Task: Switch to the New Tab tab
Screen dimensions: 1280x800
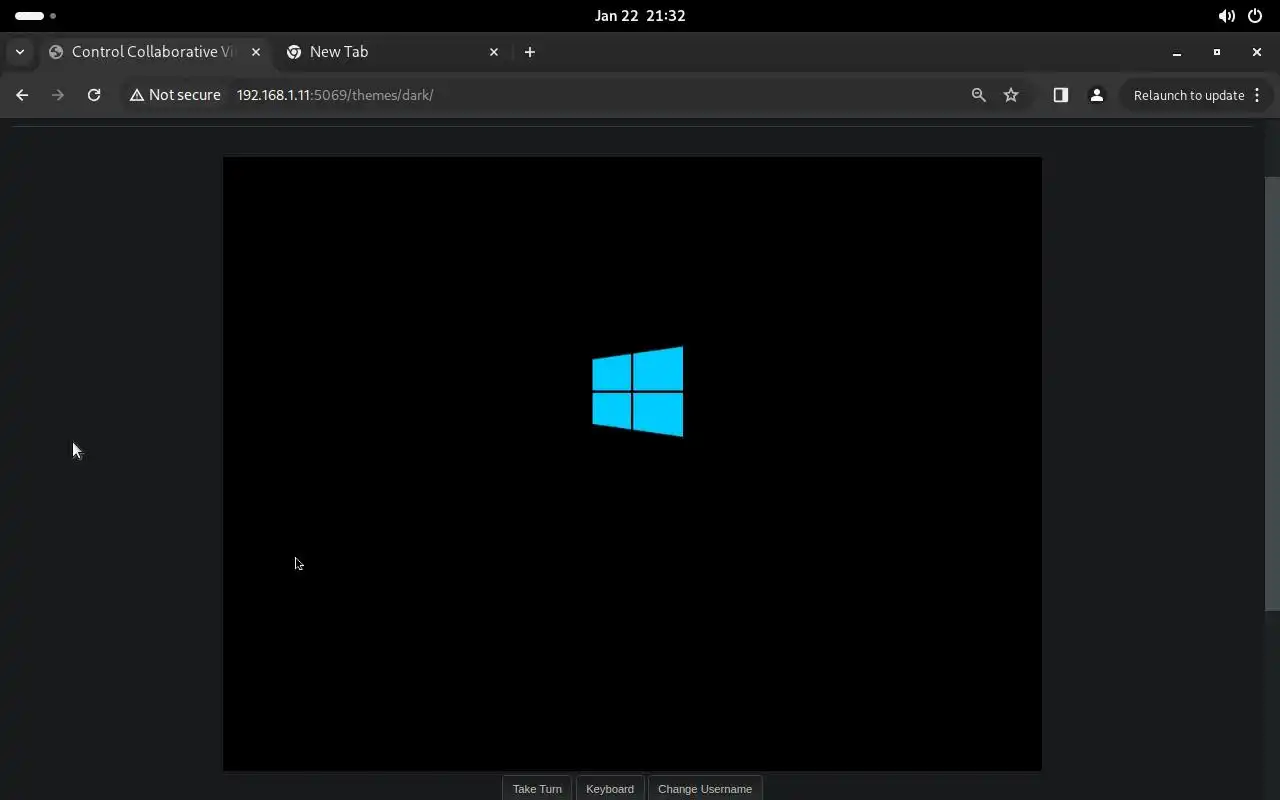Action: pos(390,52)
